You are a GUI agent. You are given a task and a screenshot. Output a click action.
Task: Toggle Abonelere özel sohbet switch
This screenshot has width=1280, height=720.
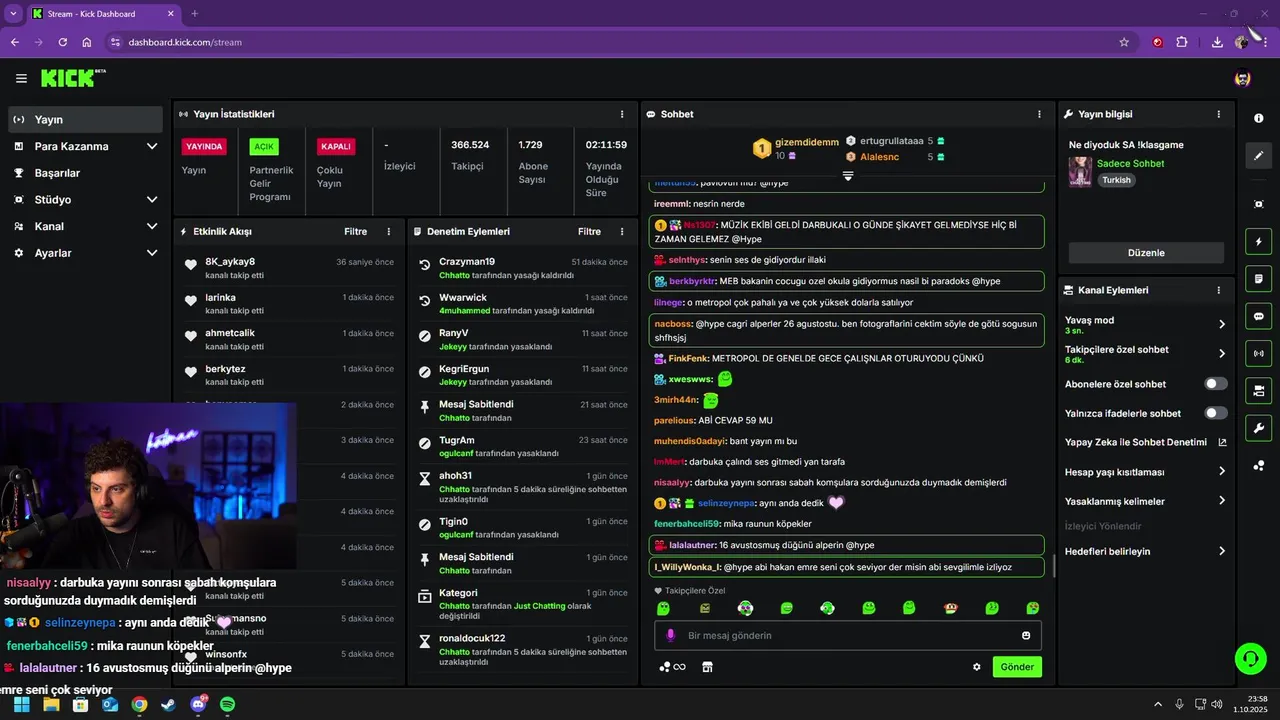point(1216,384)
